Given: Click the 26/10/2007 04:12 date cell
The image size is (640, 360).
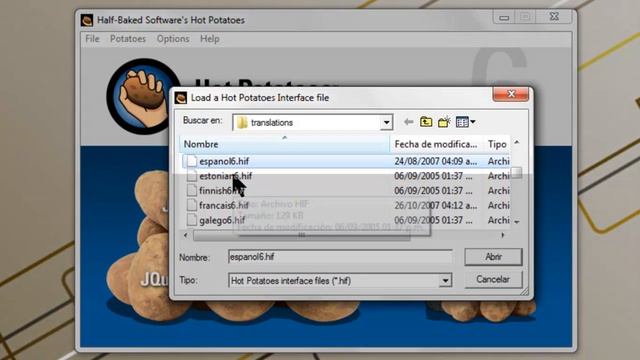Looking at the screenshot, I should (436, 205).
